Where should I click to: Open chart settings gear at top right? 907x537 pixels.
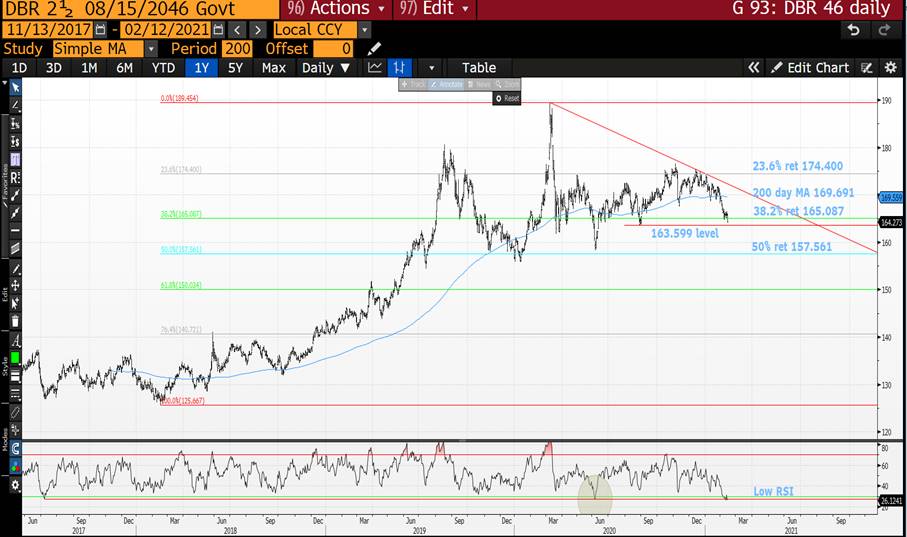tap(890, 67)
